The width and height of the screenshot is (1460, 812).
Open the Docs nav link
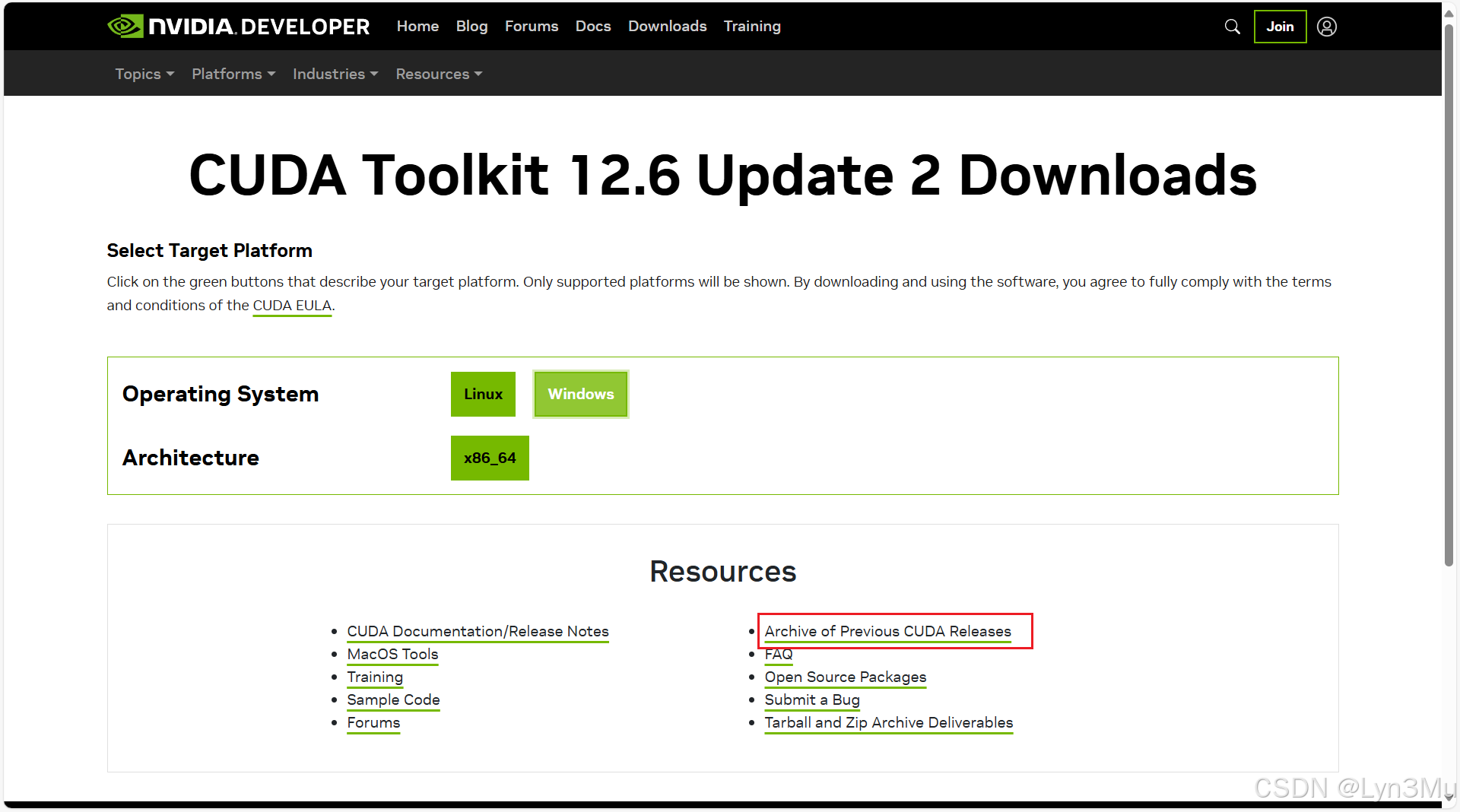(x=593, y=26)
